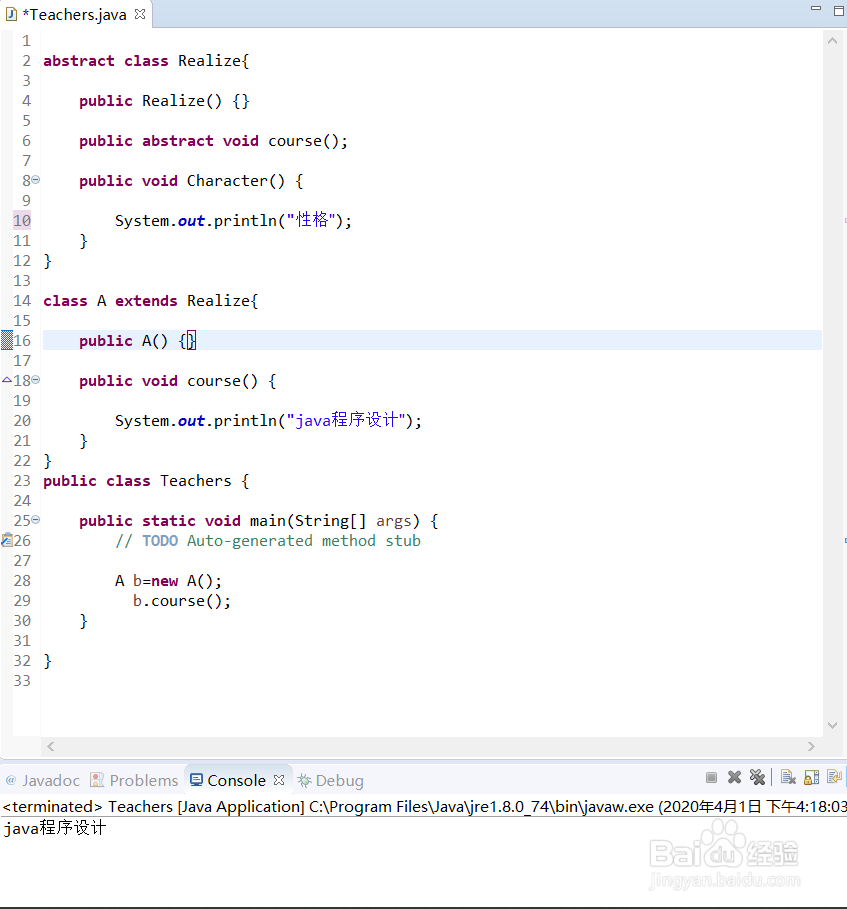Click the horizontal scroll right arrow

[811, 746]
